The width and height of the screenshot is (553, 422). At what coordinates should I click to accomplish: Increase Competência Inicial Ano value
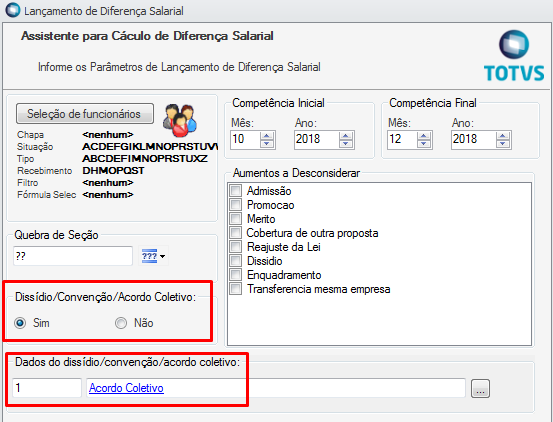(346, 136)
